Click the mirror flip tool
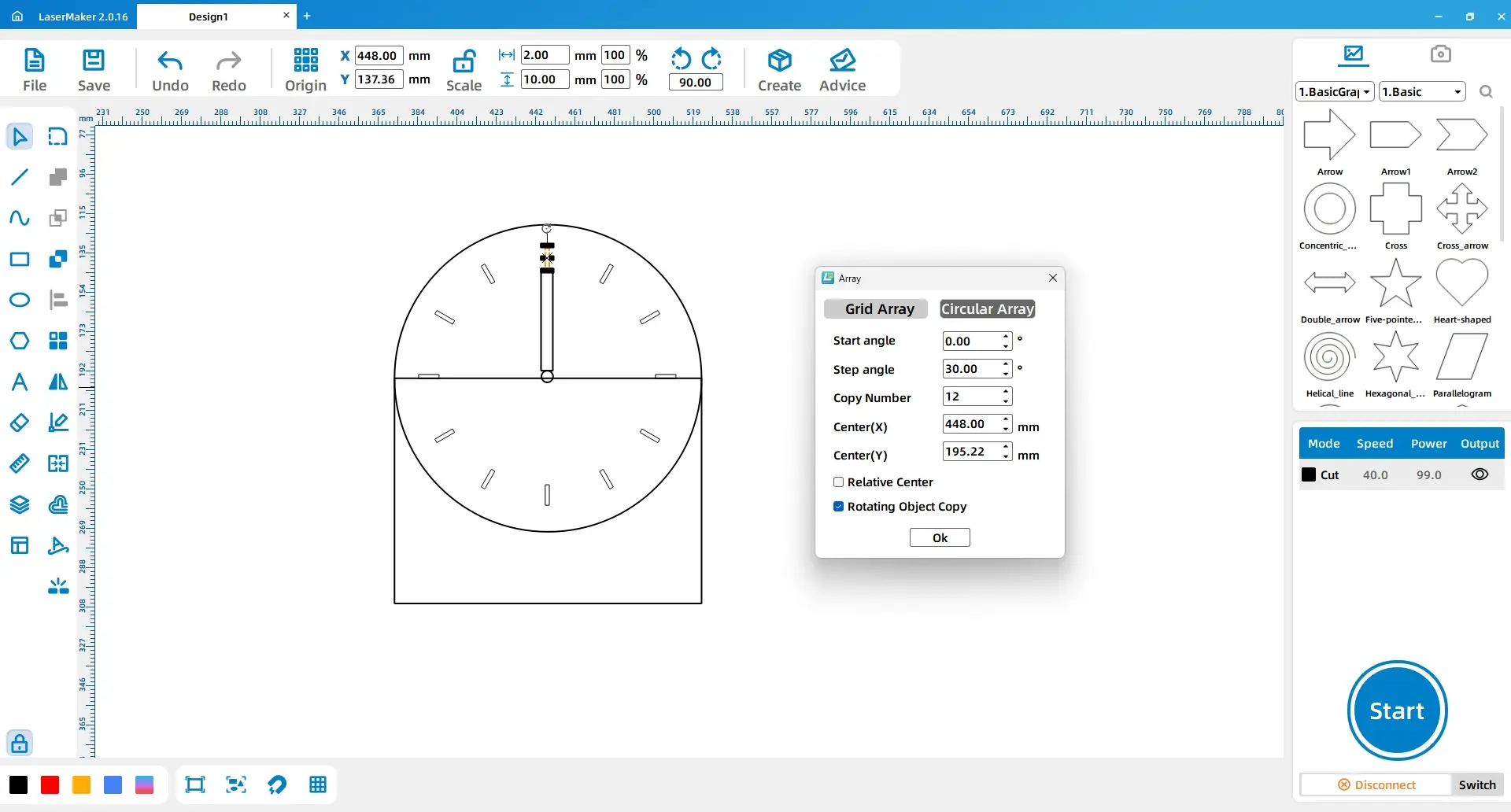This screenshot has width=1511, height=812. pos(58,382)
